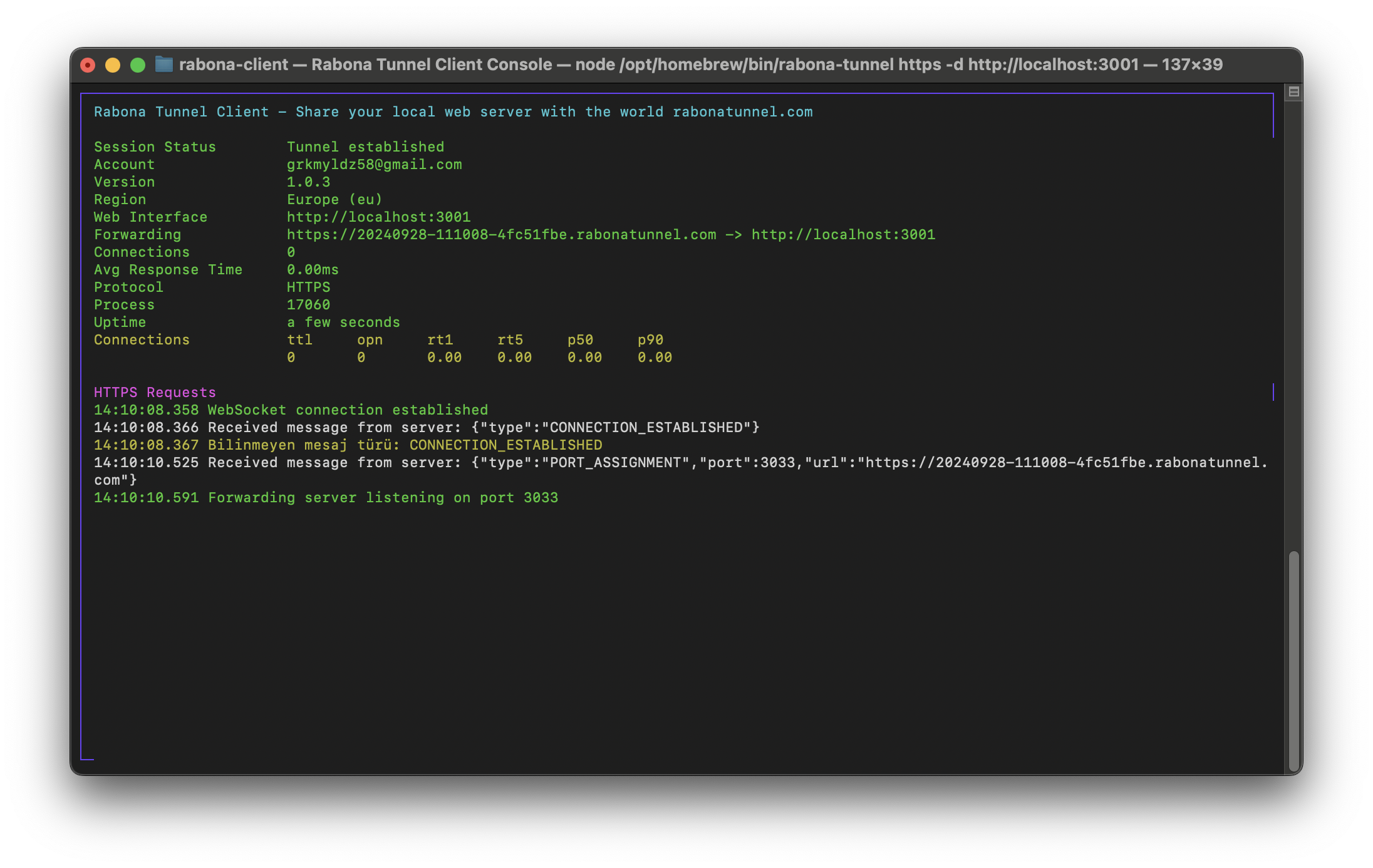This screenshot has height=868, width=1373.
Task: Click the green zoom window button
Action: point(138,65)
